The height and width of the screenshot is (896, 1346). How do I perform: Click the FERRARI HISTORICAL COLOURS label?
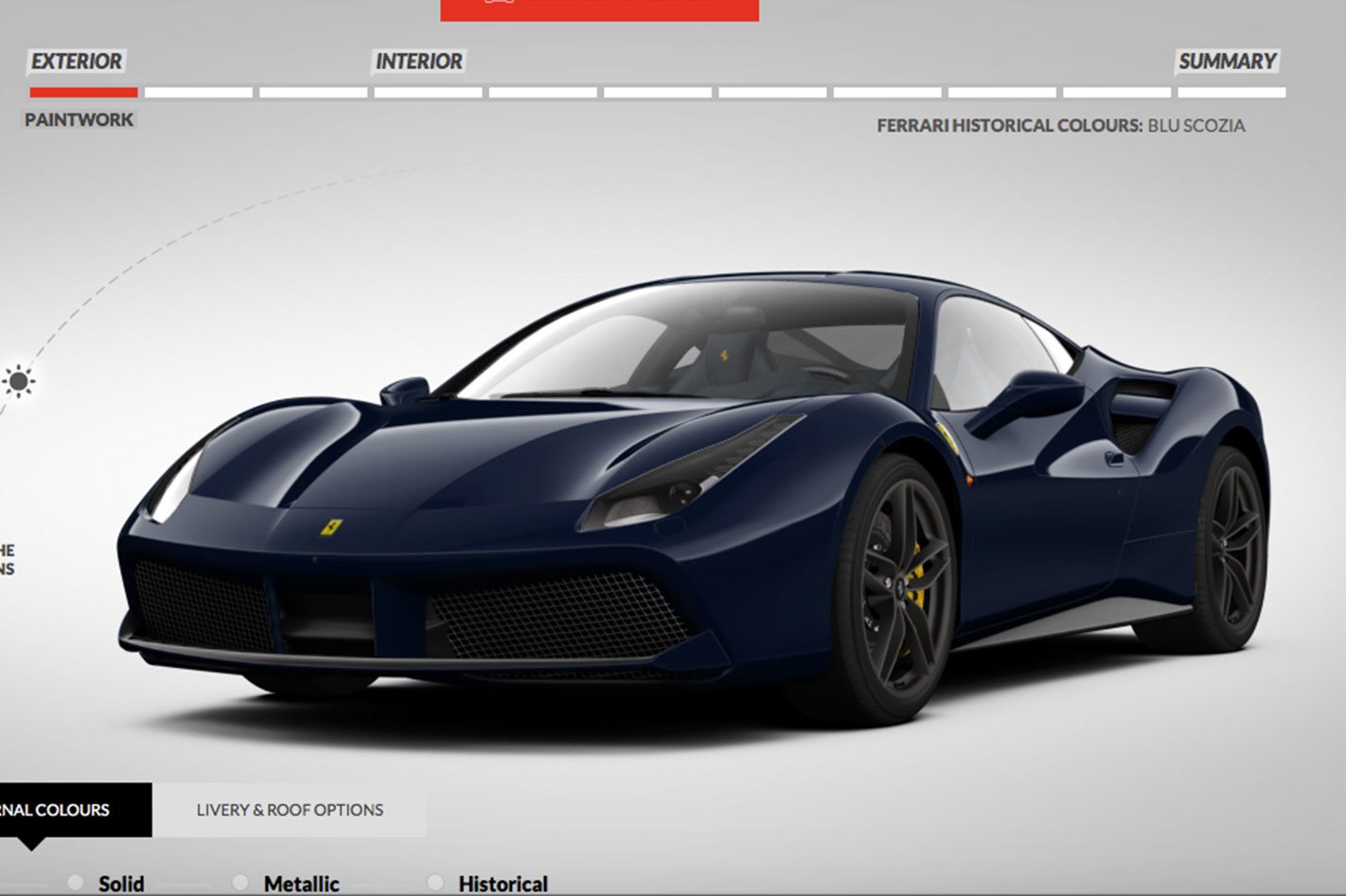pos(1009,126)
